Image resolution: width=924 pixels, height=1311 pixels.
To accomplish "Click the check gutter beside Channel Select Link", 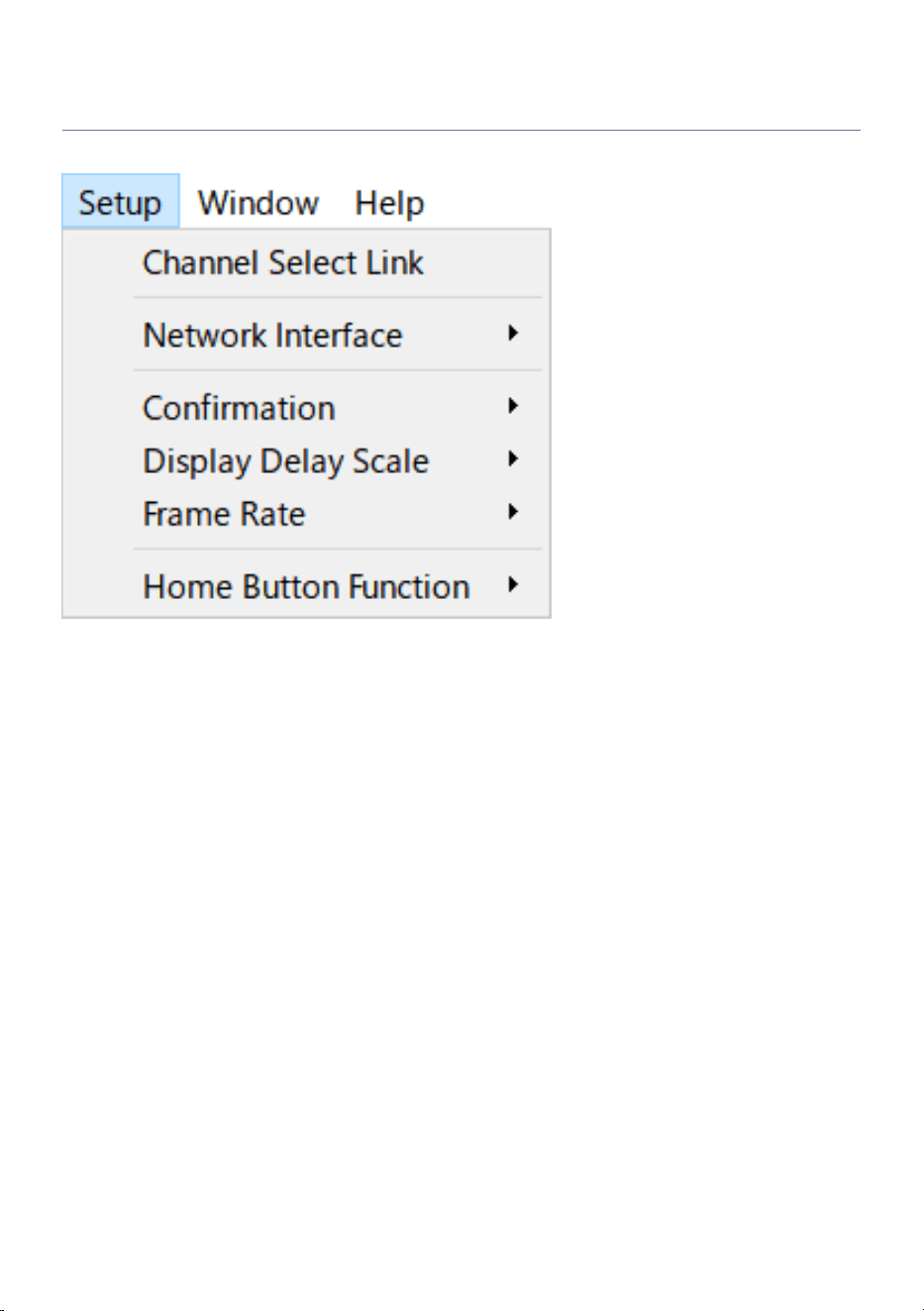I will (x=99, y=263).
